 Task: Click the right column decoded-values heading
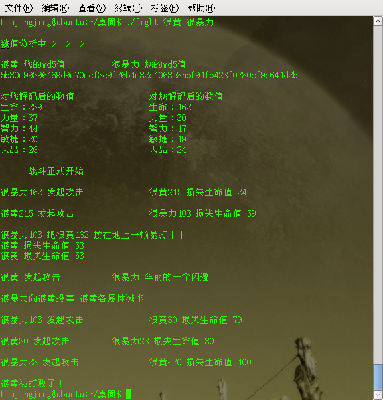(x=185, y=96)
